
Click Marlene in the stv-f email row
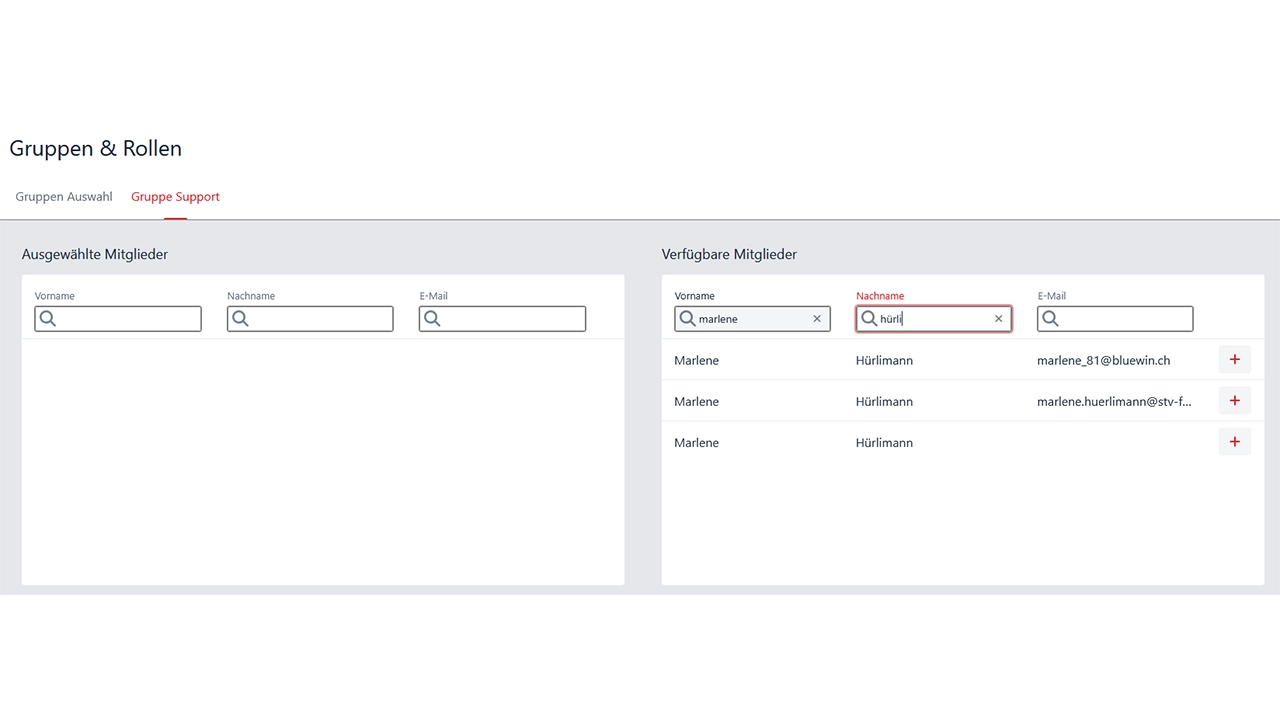pyautogui.click(x=696, y=401)
